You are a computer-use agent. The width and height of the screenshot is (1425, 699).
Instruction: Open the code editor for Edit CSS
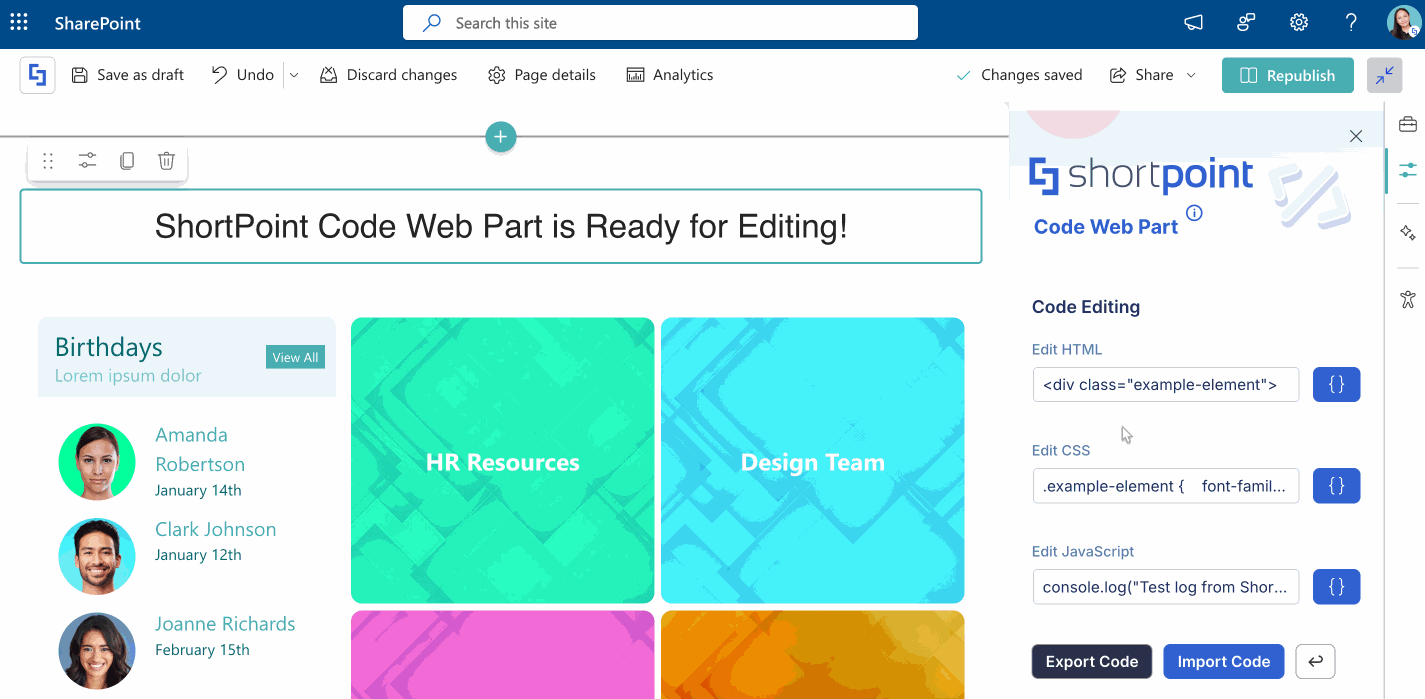point(1336,486)
